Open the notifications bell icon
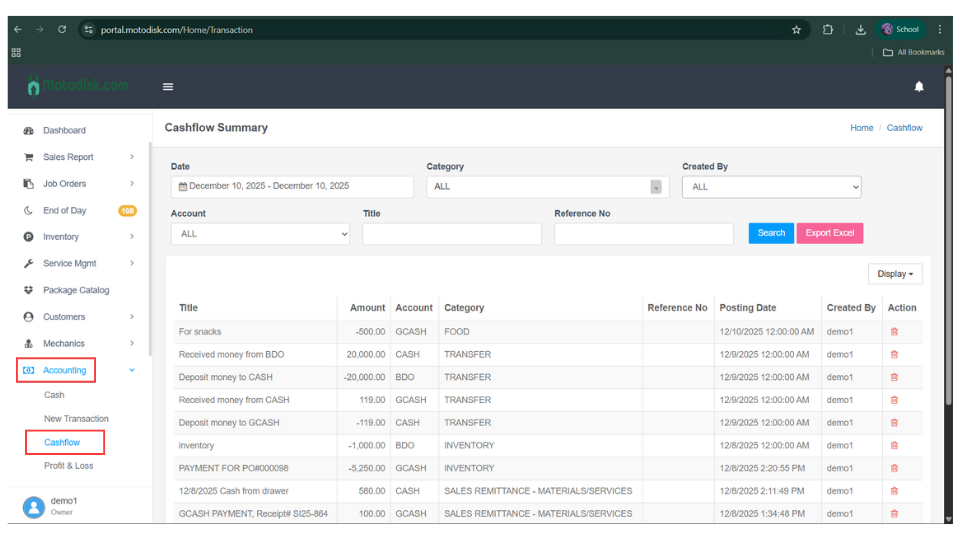Image resolution: width=960 pixels, height=540 pixels. pos(919,87)
